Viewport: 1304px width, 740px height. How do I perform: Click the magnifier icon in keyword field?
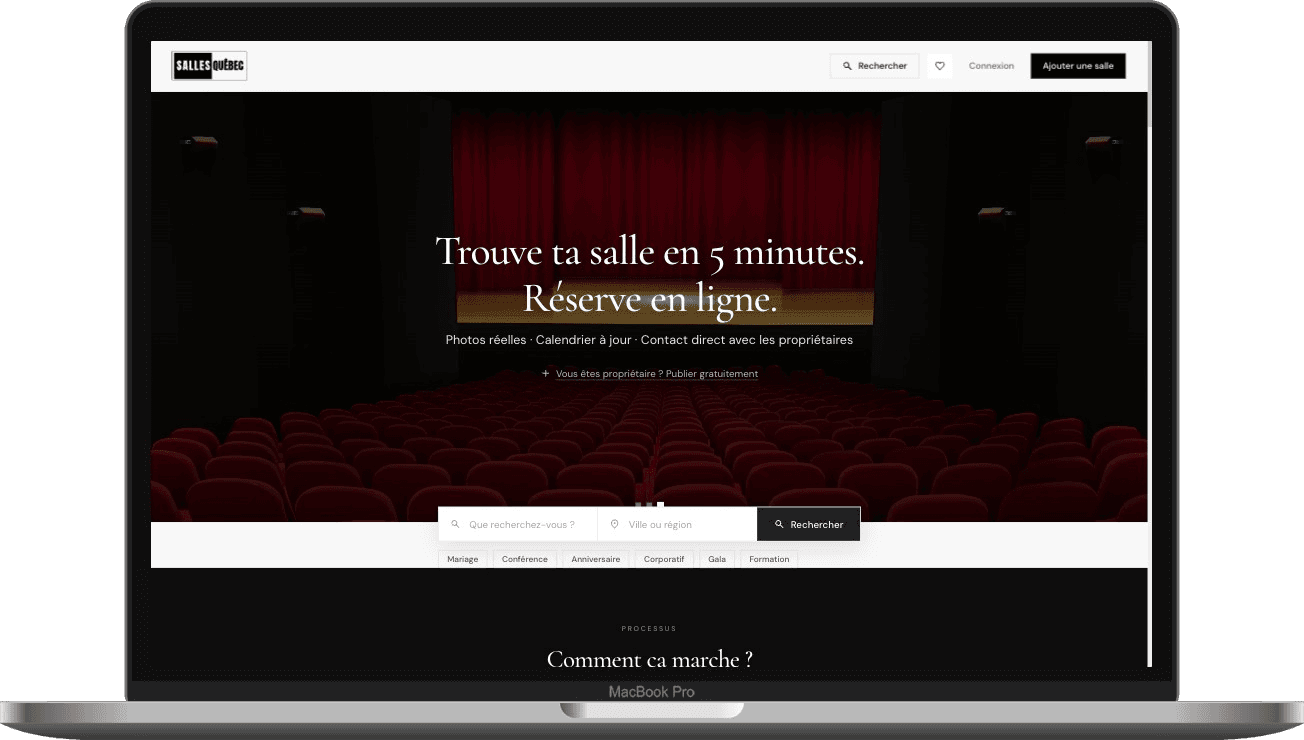[x=455, y=524]
